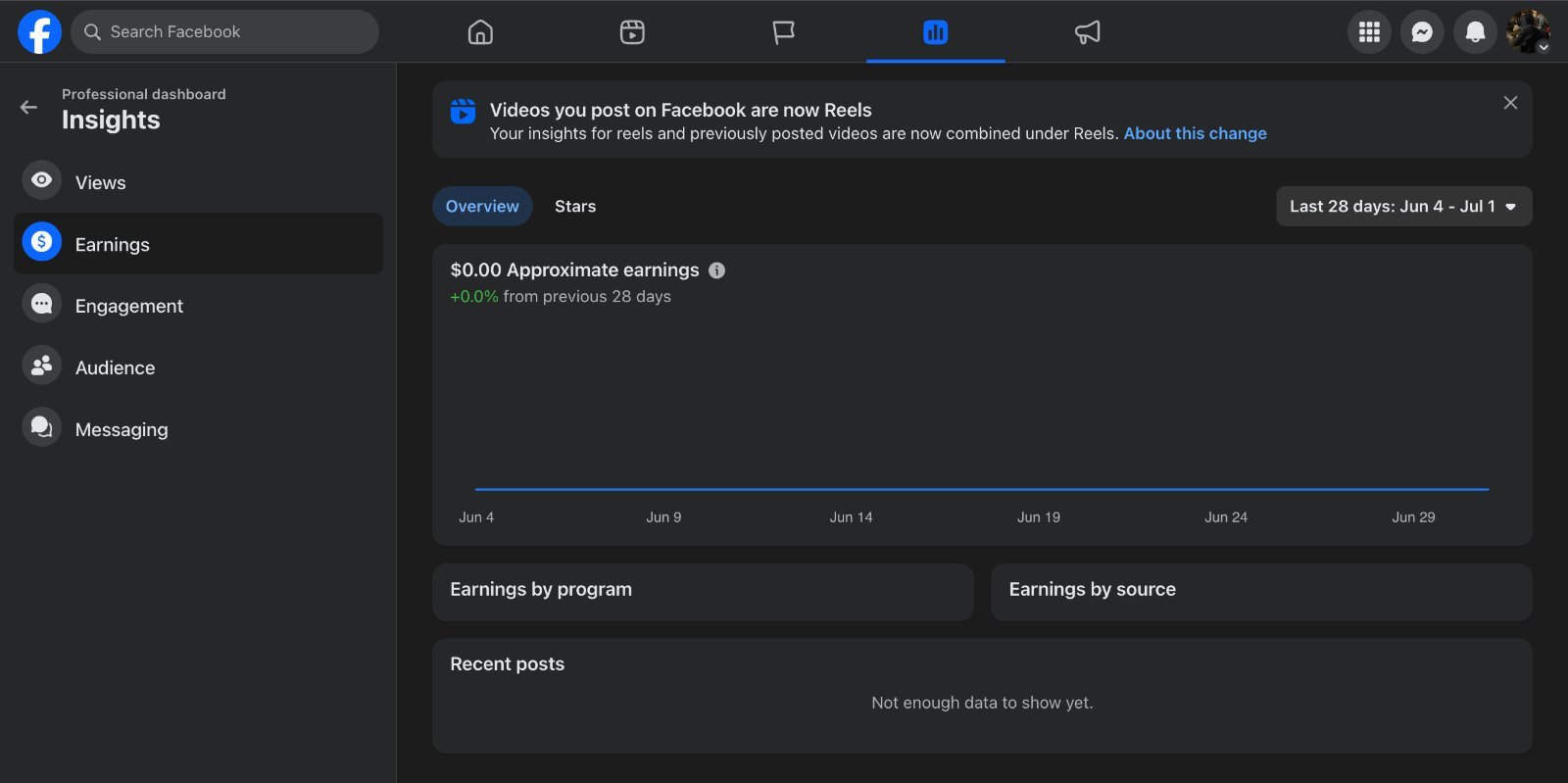The image size is (1568, 783).
Task: Click the Recent posts heading
Action: point(508,663)
